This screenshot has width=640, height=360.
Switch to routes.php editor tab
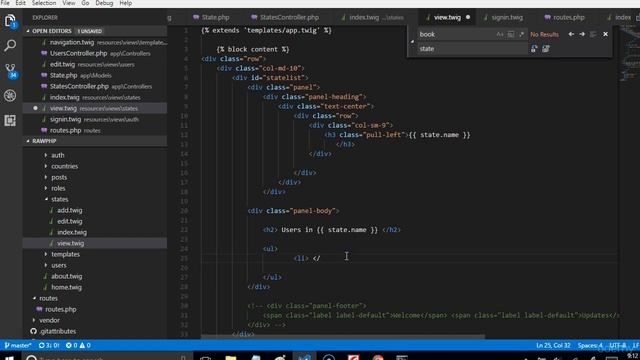pos(565,18)
